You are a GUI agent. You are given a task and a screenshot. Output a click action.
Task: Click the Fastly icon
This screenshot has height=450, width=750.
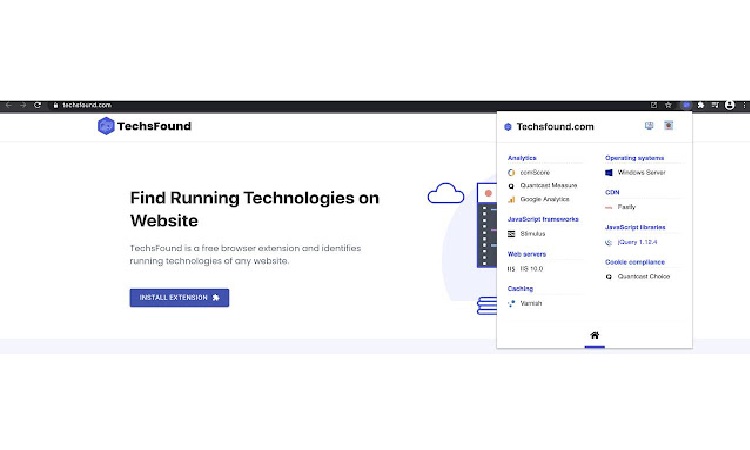[608, 208]
